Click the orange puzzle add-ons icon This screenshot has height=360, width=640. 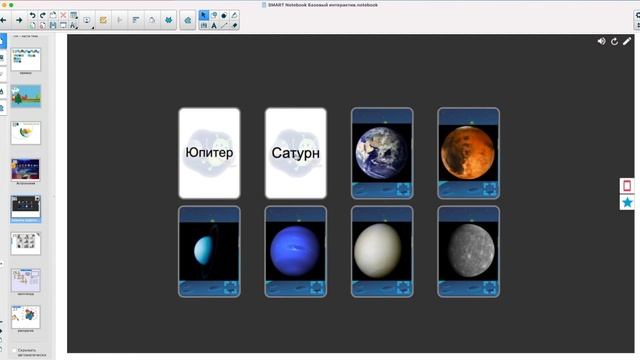coord(103,20)
